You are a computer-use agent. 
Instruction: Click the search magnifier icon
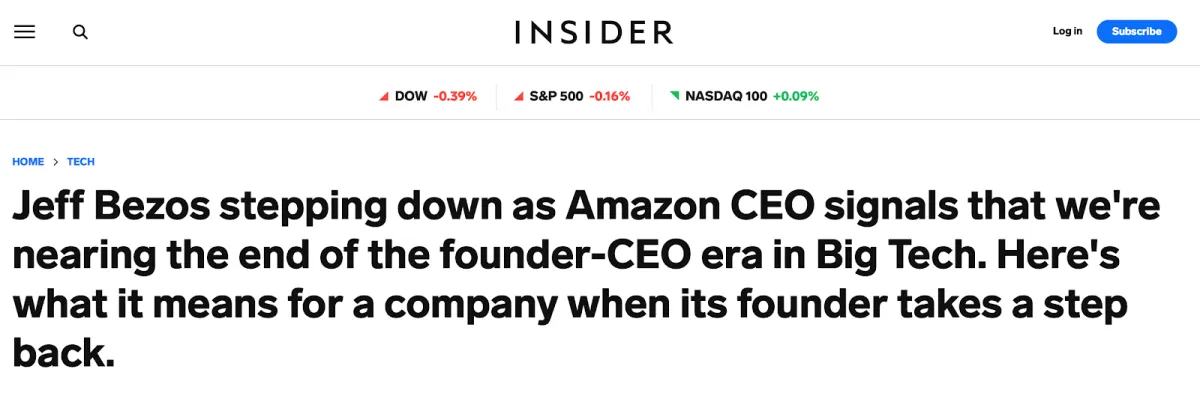[80, 32]
